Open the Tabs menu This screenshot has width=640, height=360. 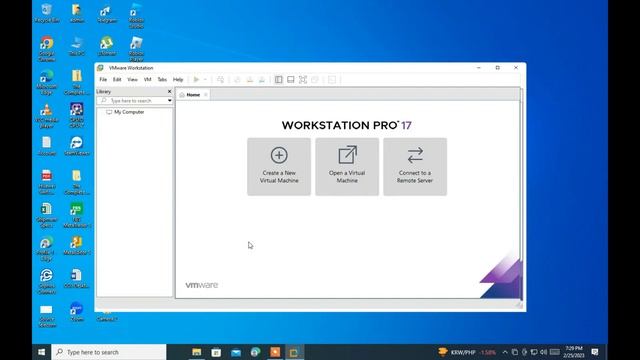162,80
